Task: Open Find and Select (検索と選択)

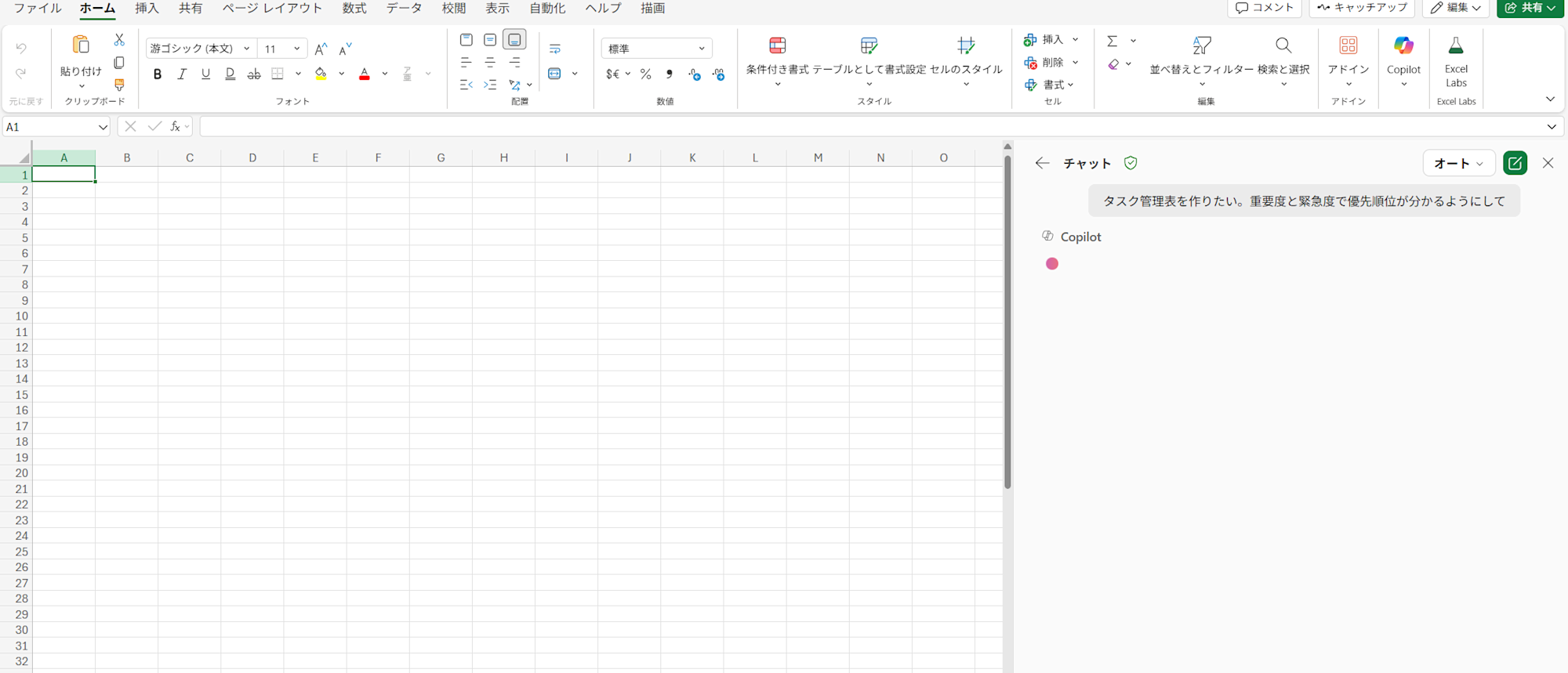Action: coord(1283,56)
